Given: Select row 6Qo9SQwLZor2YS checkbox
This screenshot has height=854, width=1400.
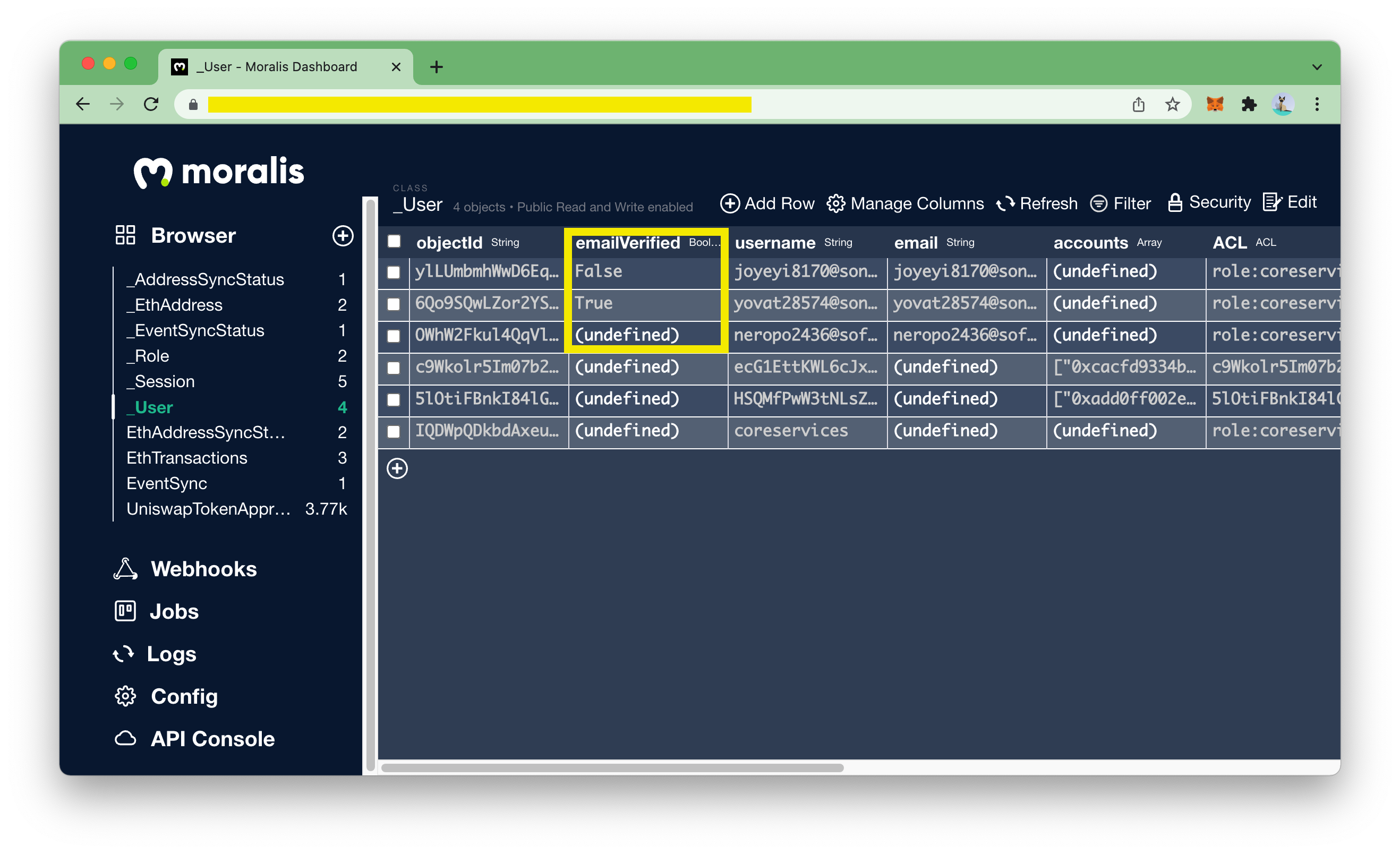Looking at the screenshot, I should (393, 304).
